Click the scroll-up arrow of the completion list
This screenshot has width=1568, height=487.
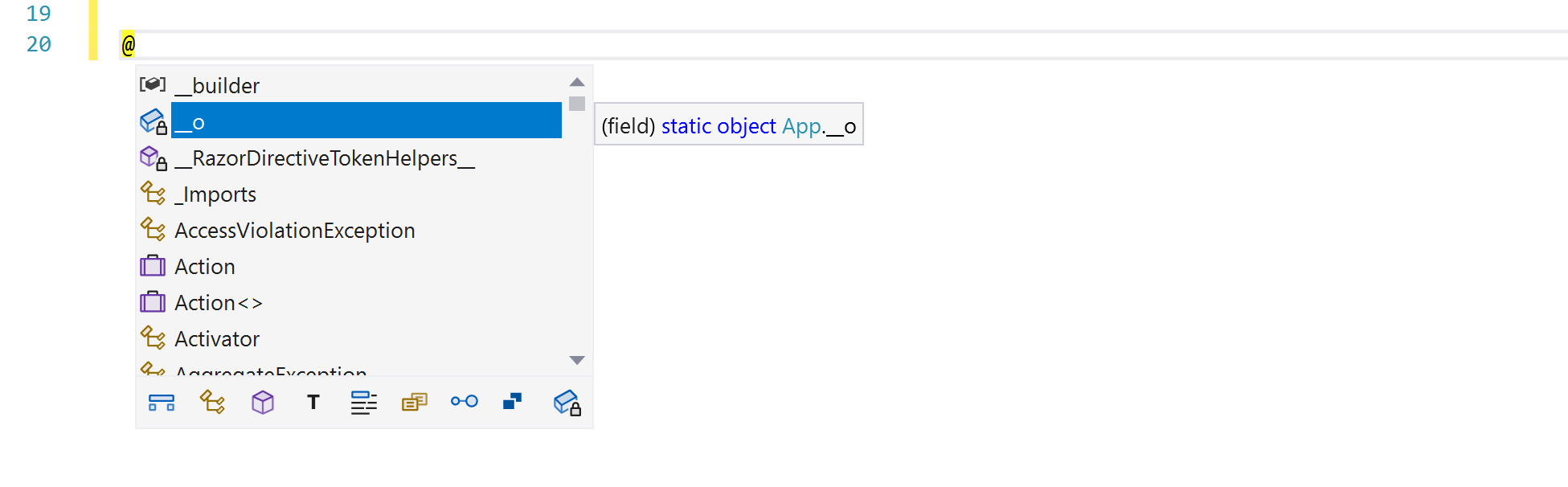(576, 81)
